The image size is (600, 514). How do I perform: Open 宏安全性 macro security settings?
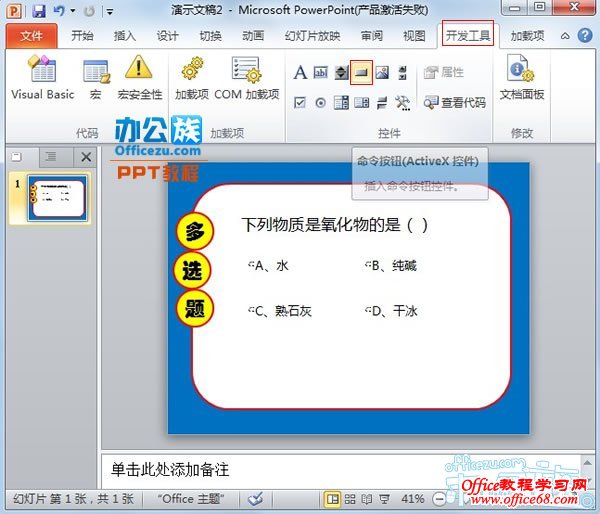coord(139,78)
